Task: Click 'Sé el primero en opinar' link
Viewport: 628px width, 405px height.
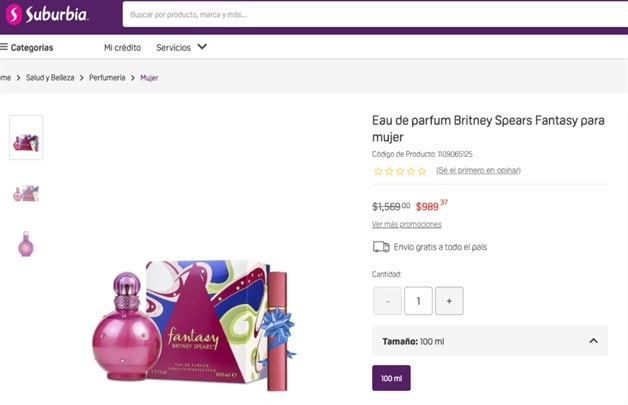Action: tap(478, 171)
